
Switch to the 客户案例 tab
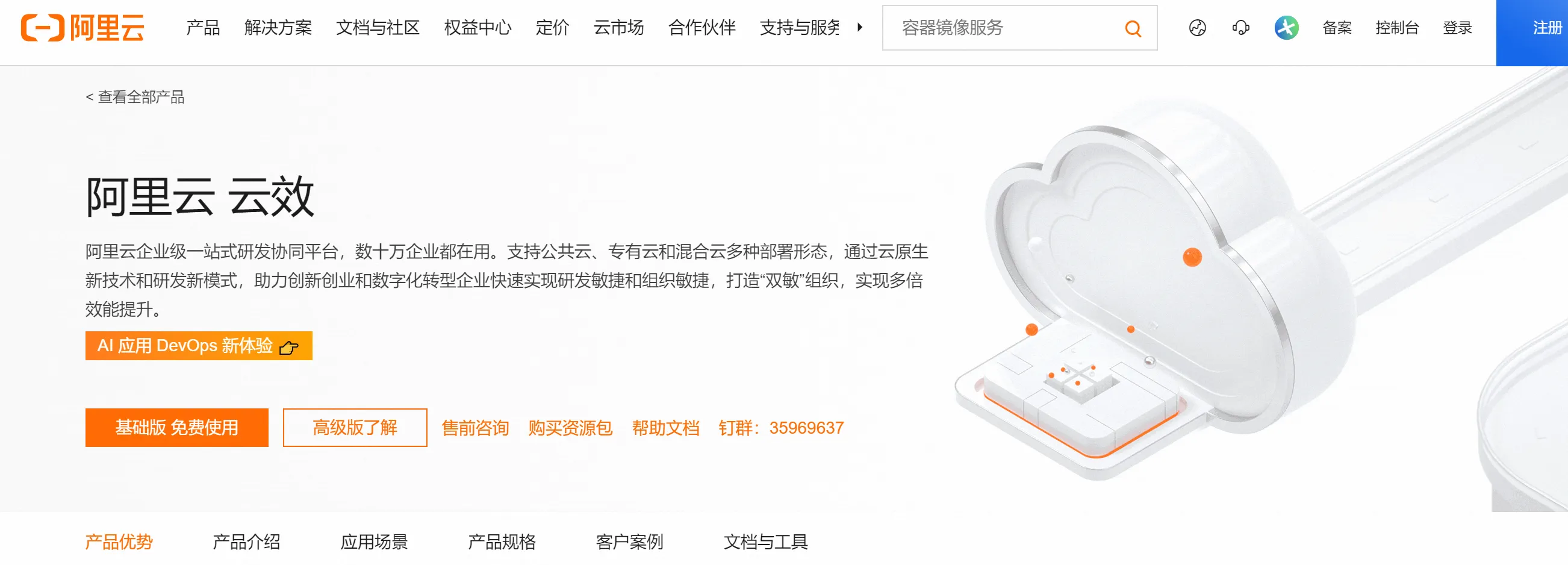coord(629,542)
